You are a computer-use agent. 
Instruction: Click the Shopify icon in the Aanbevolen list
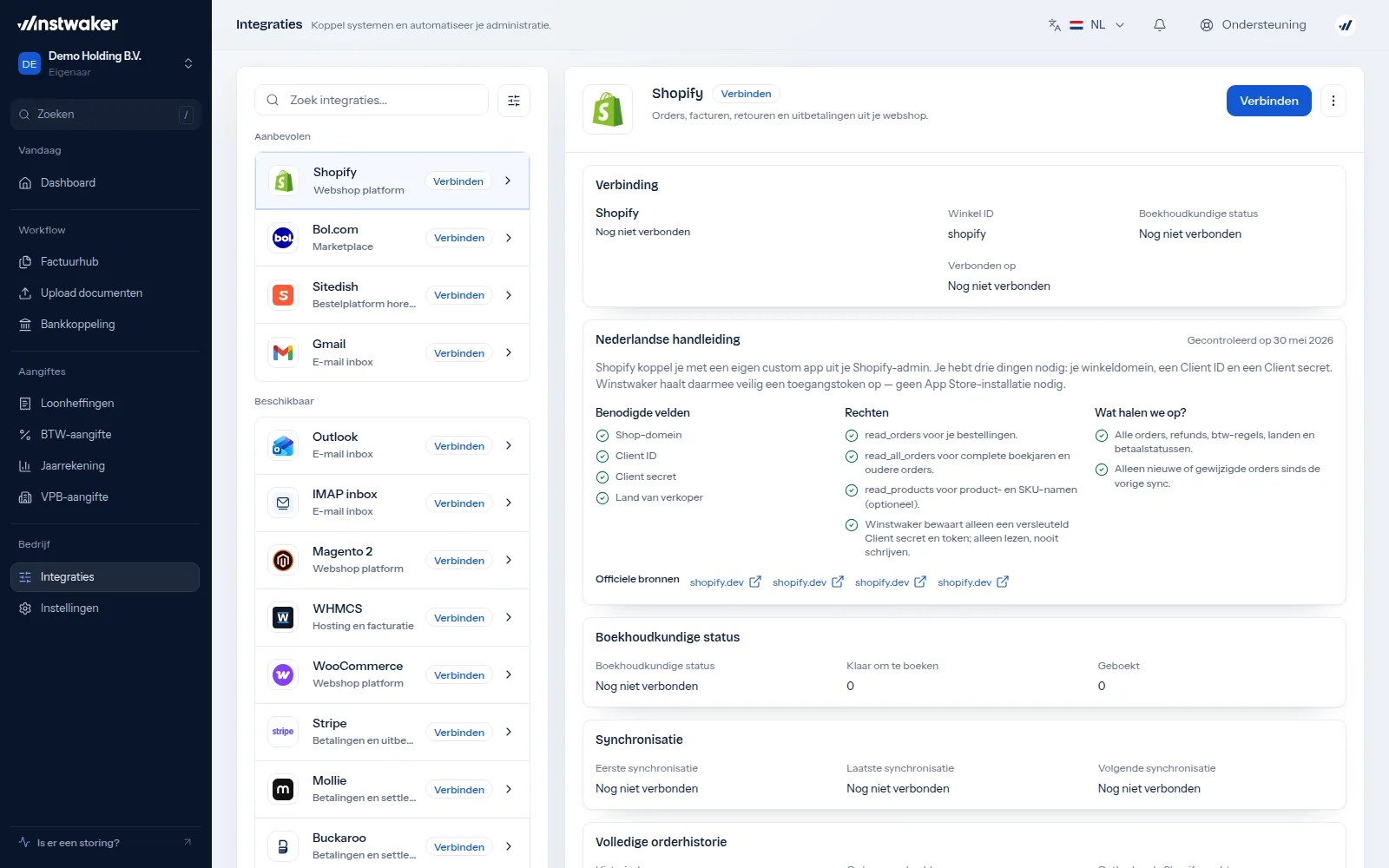point(284,181)
